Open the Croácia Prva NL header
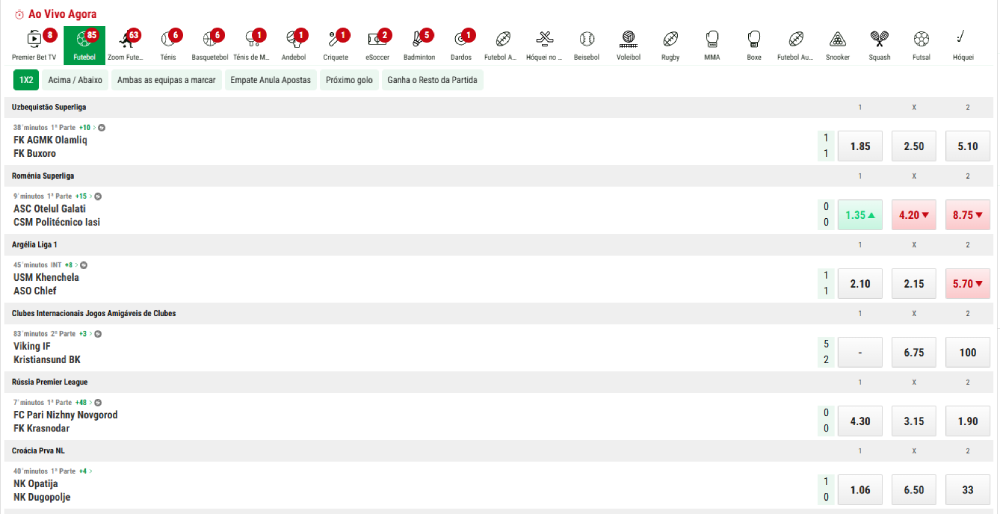Image resolution: width=1000 pixels, height=514 pixels. pyautogui.click(x=499, y=451)
